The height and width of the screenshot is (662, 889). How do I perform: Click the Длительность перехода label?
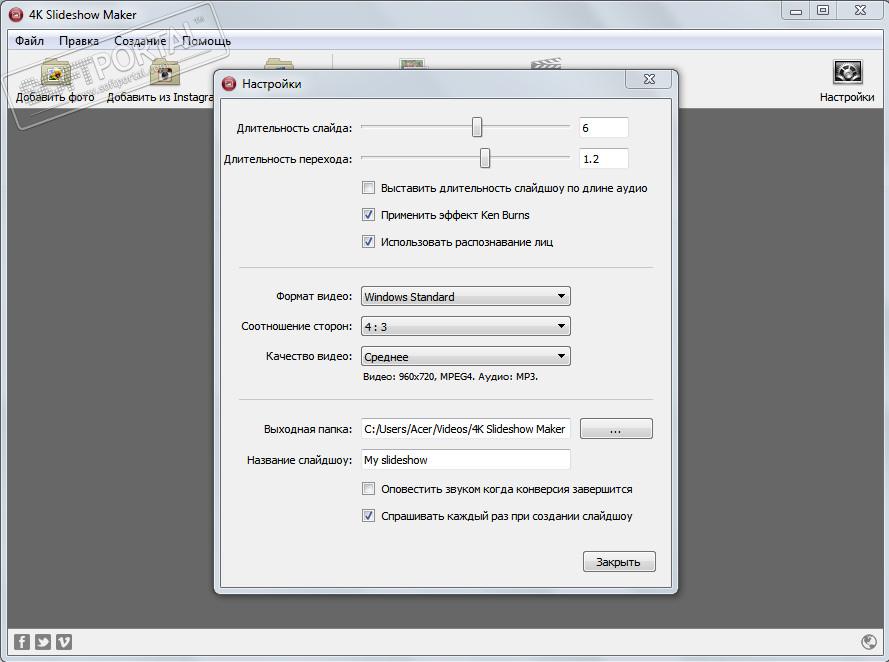tap(287, 159)
